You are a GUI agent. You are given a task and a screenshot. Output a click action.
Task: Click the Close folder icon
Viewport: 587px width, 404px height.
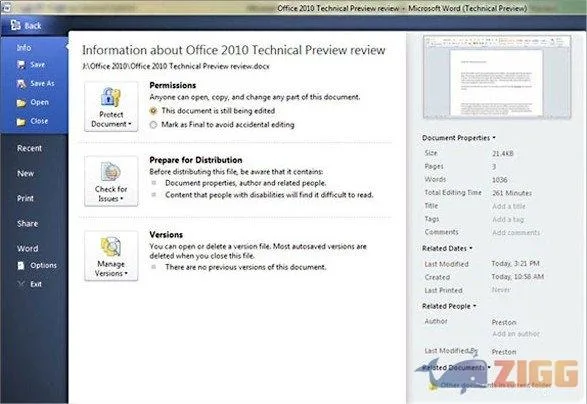point(21,121)
